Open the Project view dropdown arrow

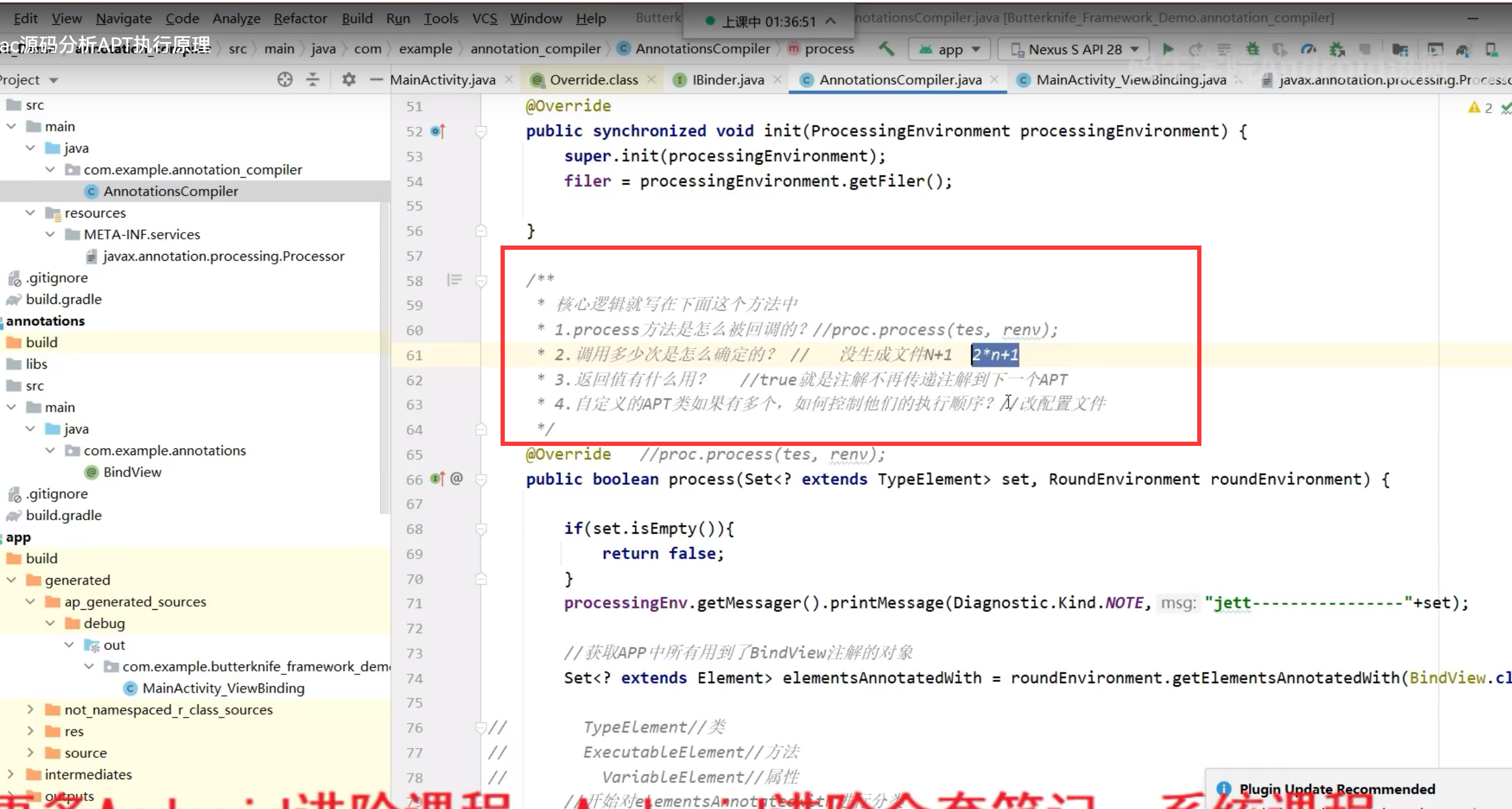pyautogui.click(x=54, y=80)
